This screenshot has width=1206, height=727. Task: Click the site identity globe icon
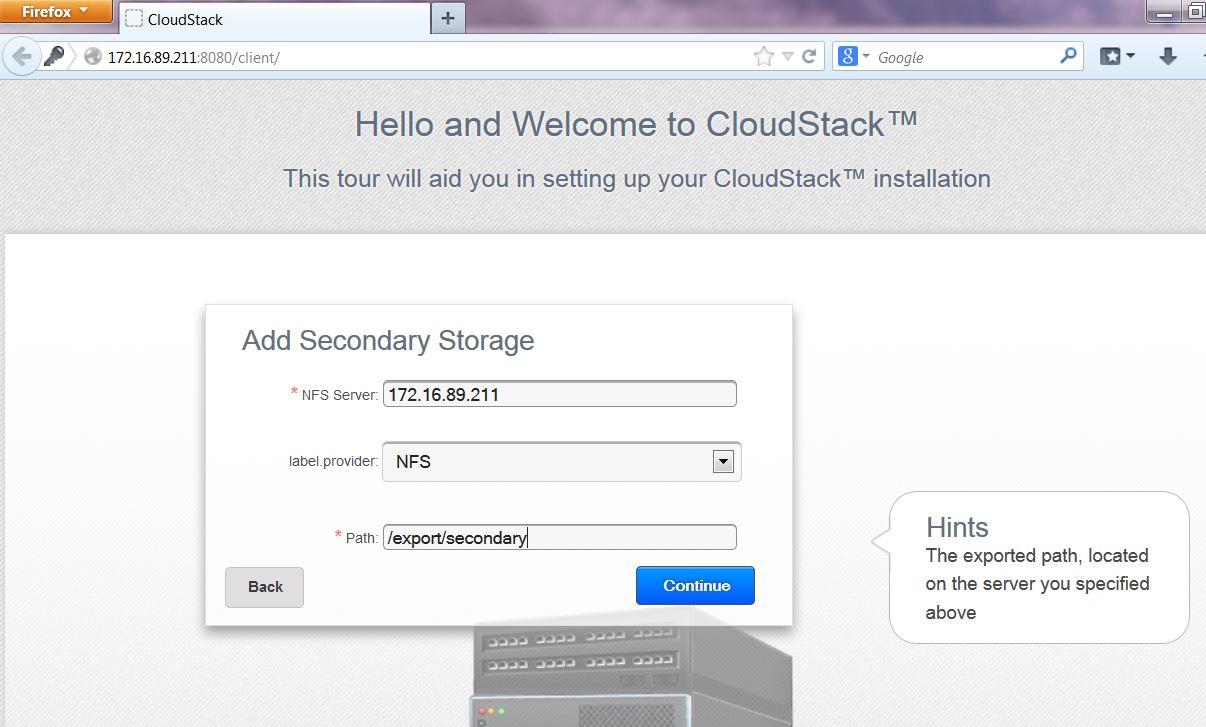93,57
